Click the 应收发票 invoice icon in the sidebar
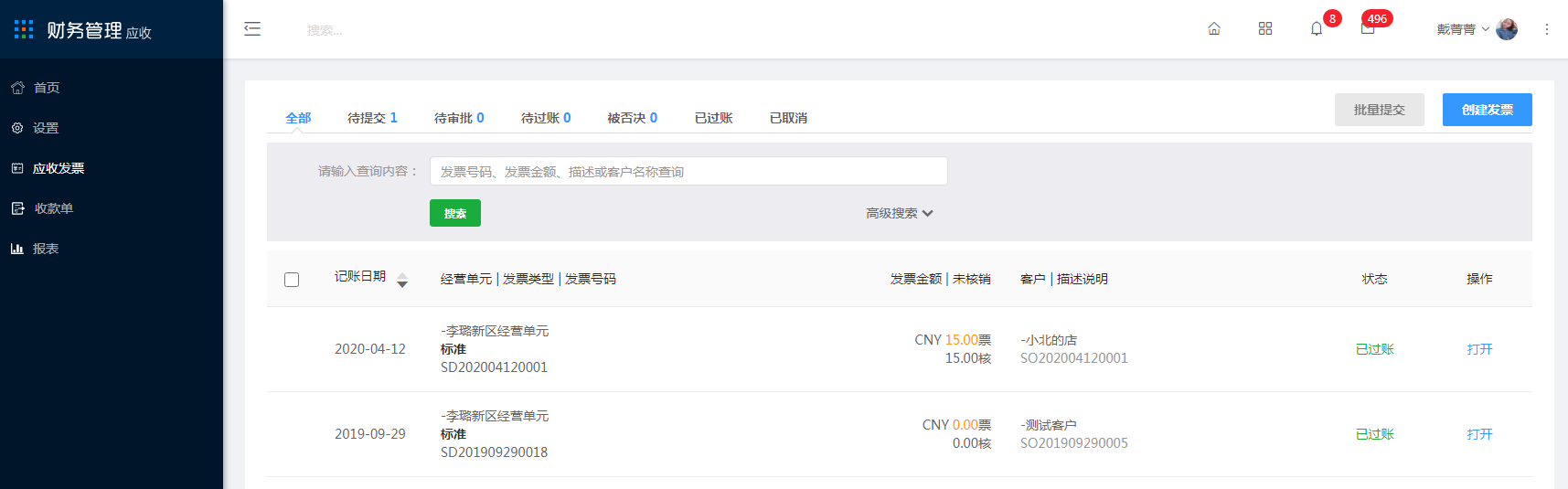Viewport: 1568px width, 489px height. tap(17, 168)
